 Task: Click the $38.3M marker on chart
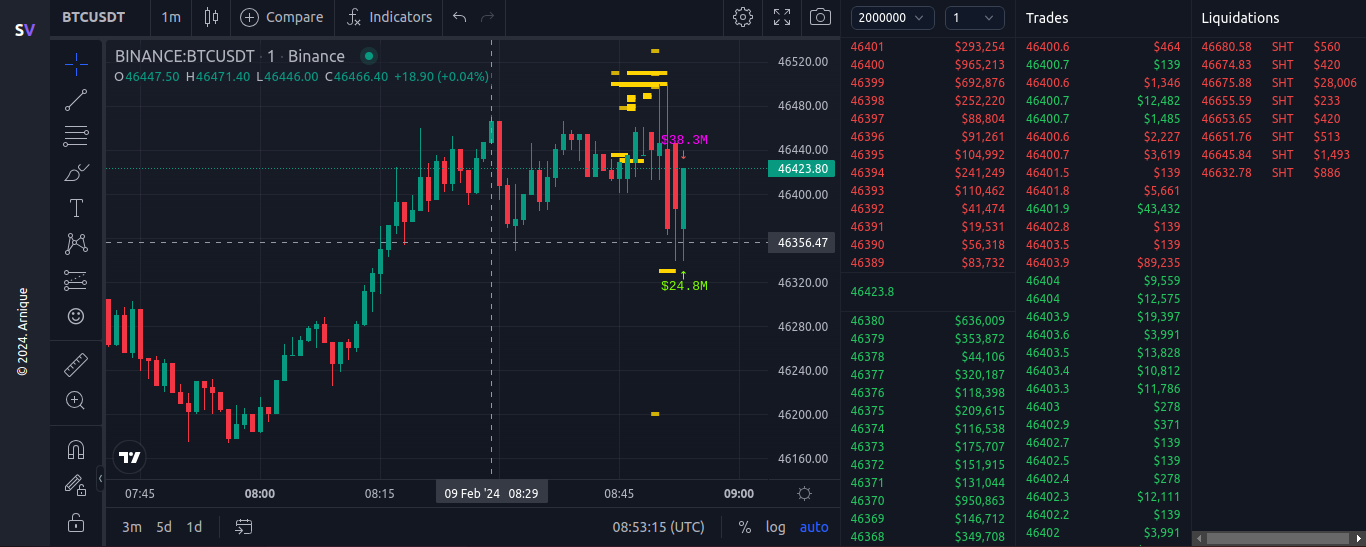coord(684,140)
